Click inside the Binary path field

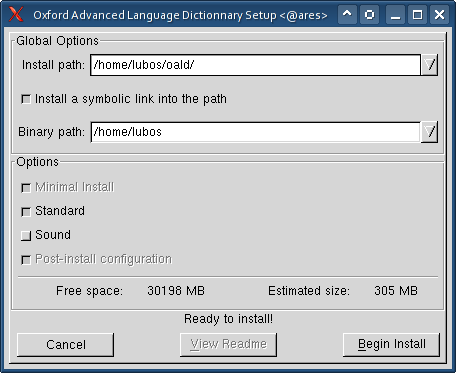255,132
